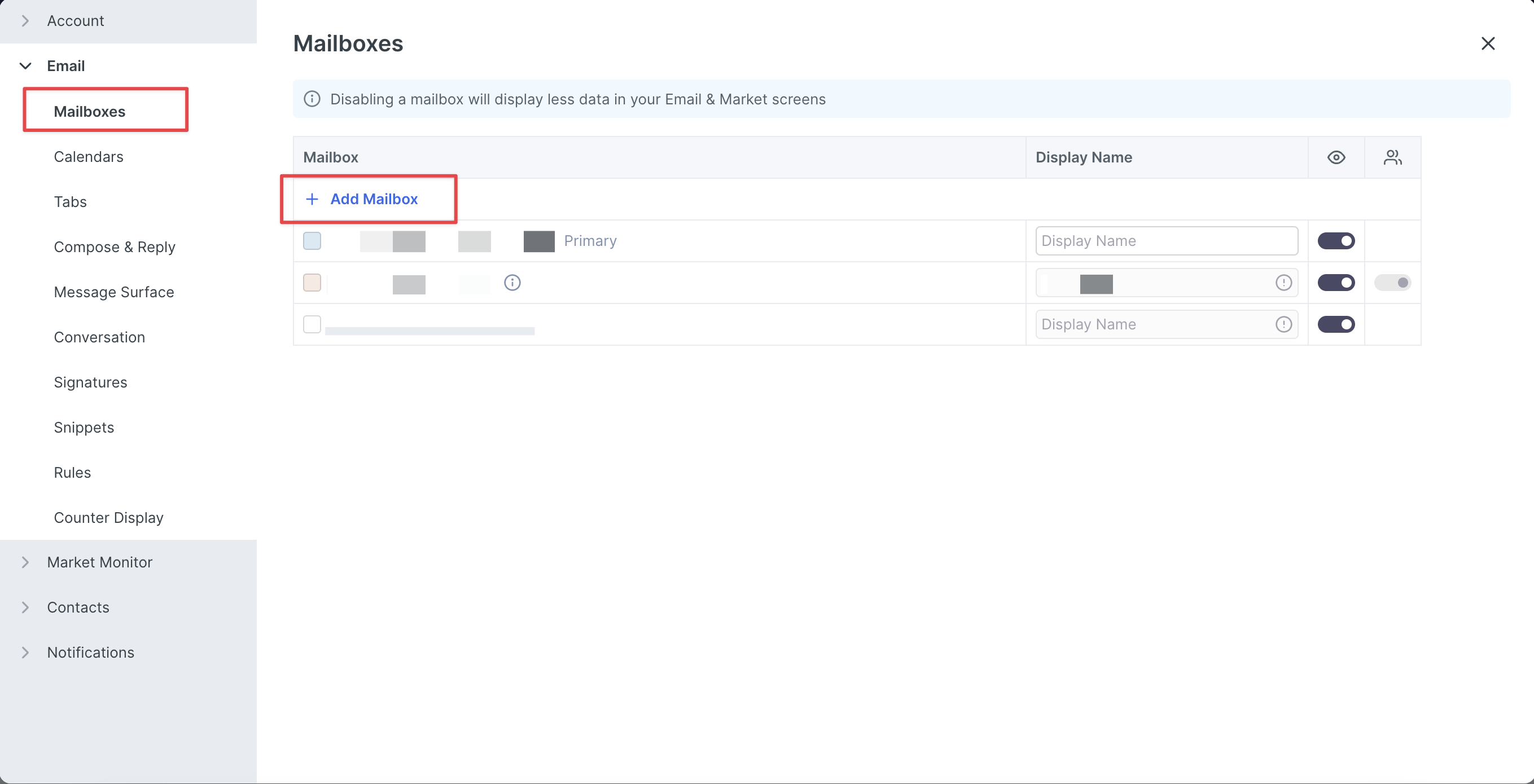
Task: Close the Mailboxes settings dialog
Action: click(x=1488, y=43)
